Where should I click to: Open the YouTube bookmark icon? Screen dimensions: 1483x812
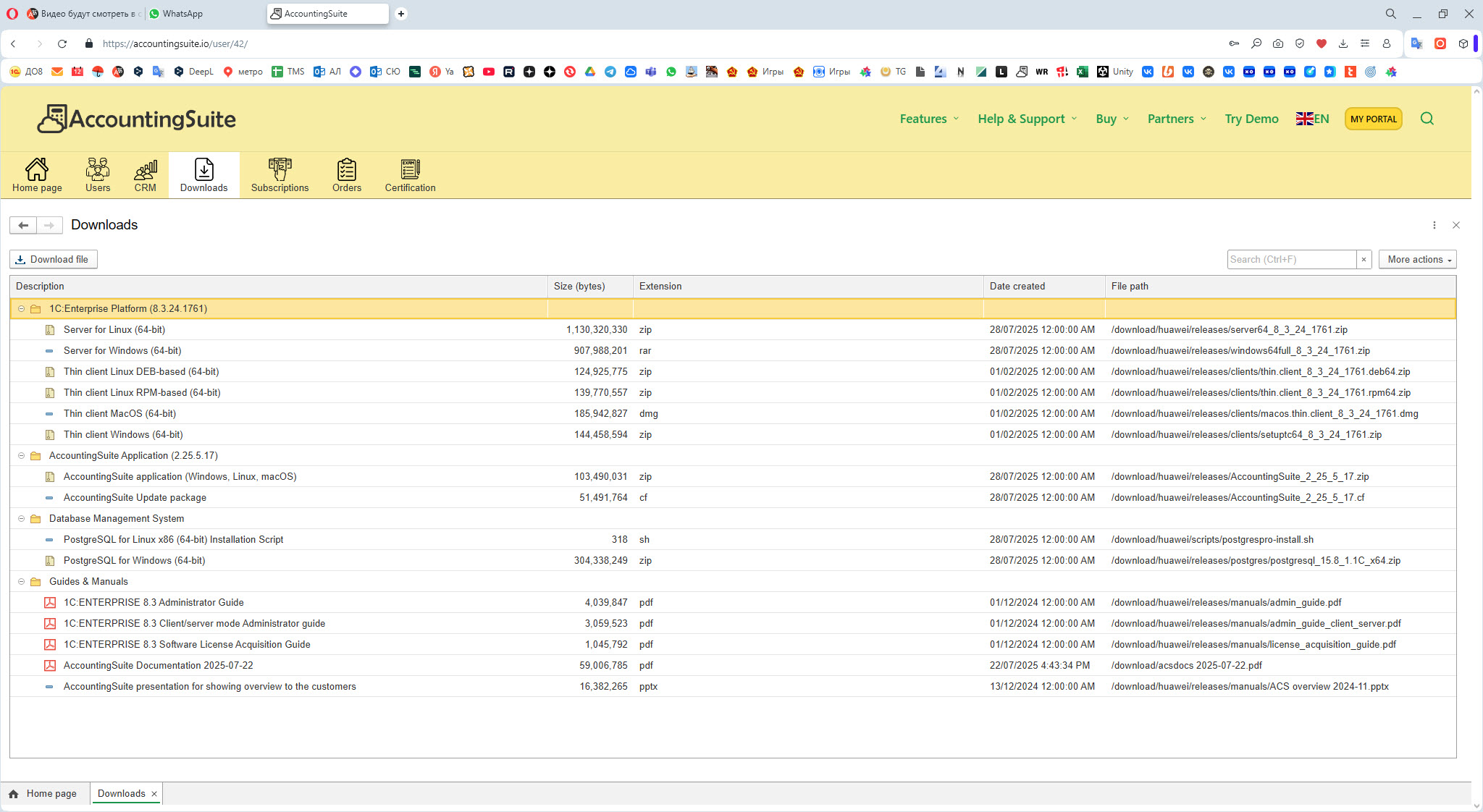click(x=489, y=72)
